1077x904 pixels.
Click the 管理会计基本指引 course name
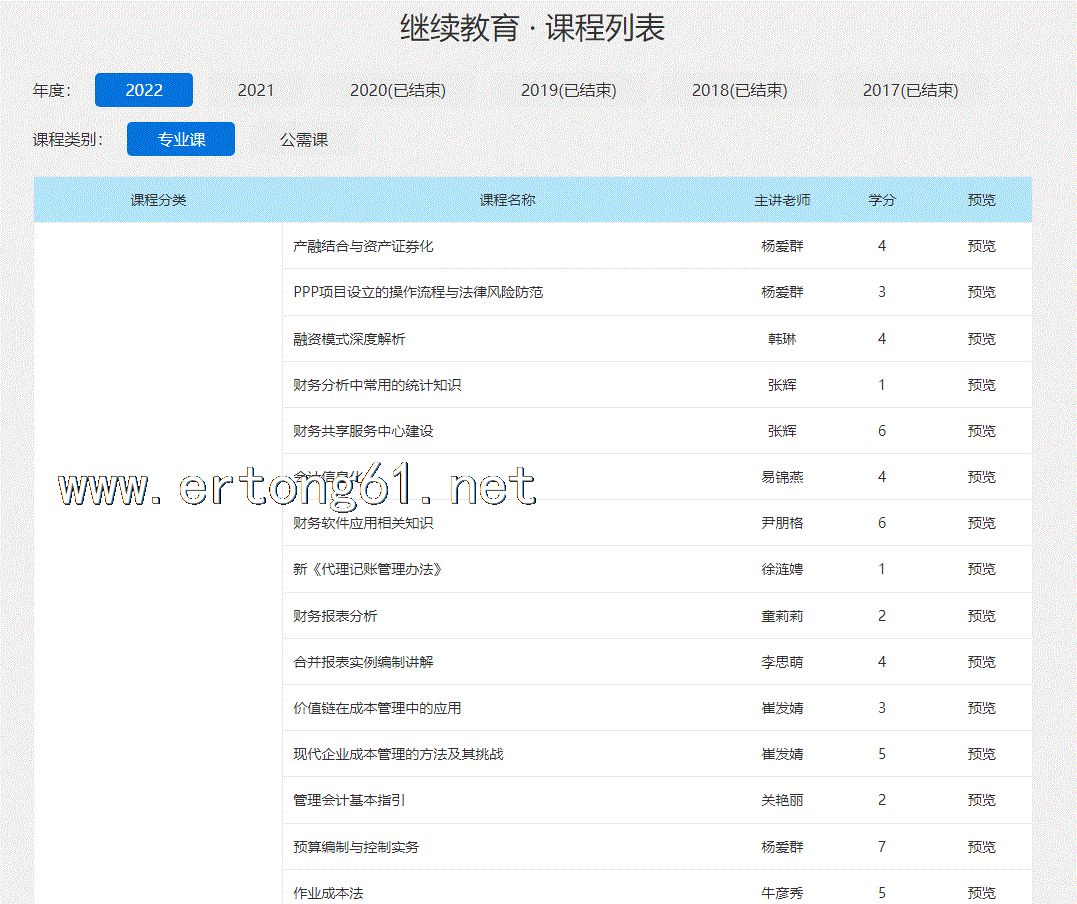[349, 800]
